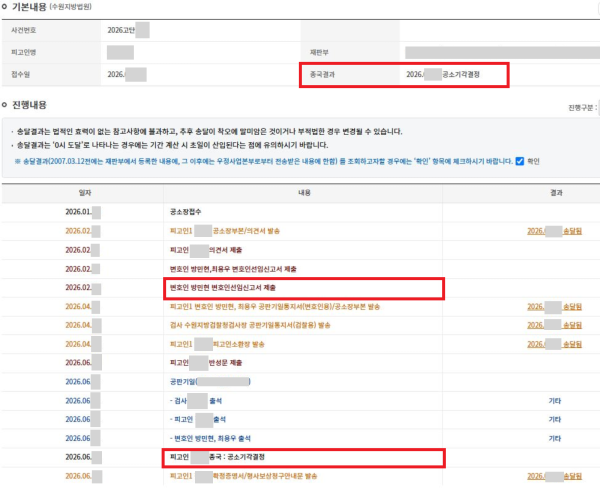Viewport: 600px width, 489px height.
Task: Click 공소기각결정 value in 종국결과 field
Action: click(461, 75)
